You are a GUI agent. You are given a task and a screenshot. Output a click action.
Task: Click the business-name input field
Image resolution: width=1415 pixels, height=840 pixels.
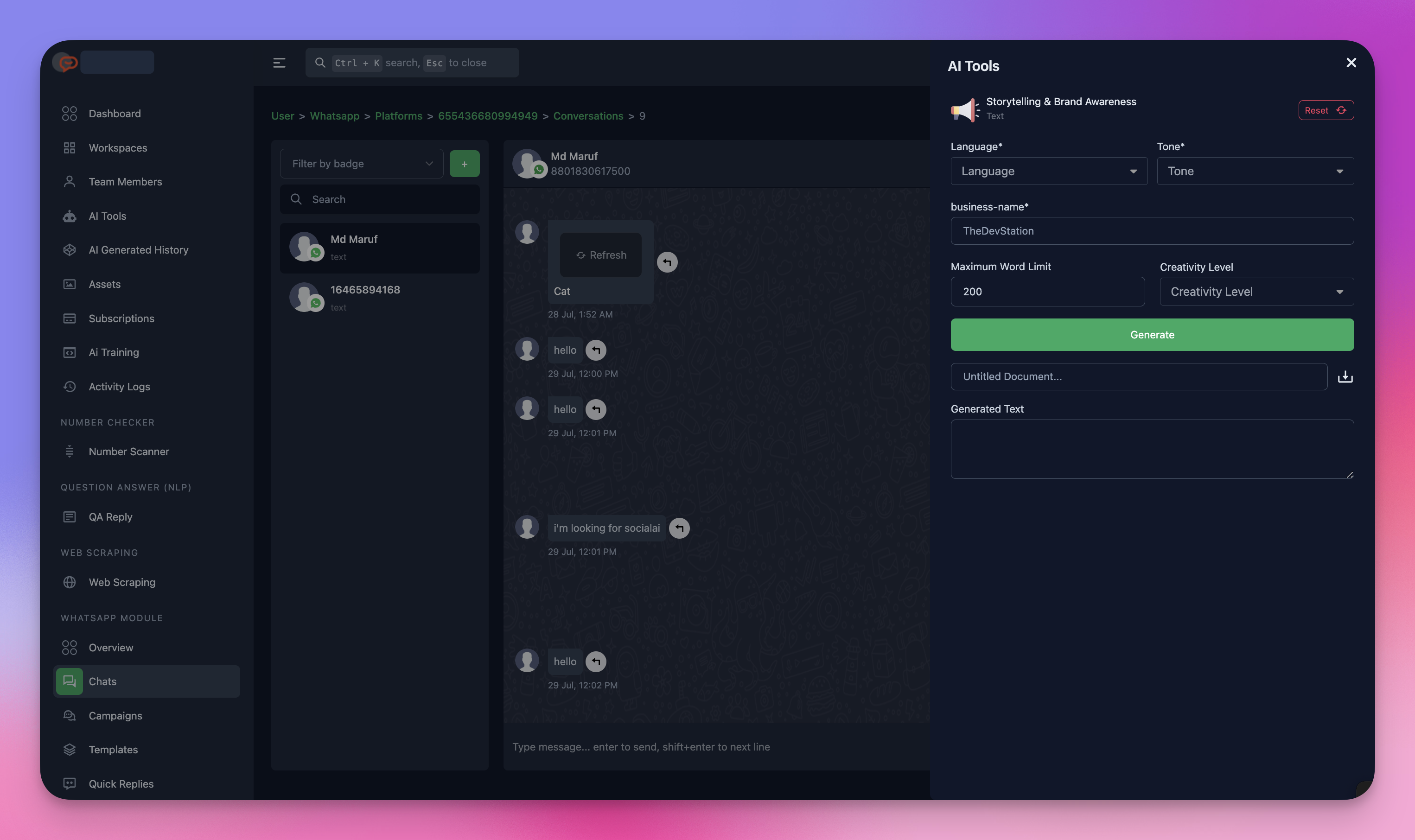tap(1152, 231)
